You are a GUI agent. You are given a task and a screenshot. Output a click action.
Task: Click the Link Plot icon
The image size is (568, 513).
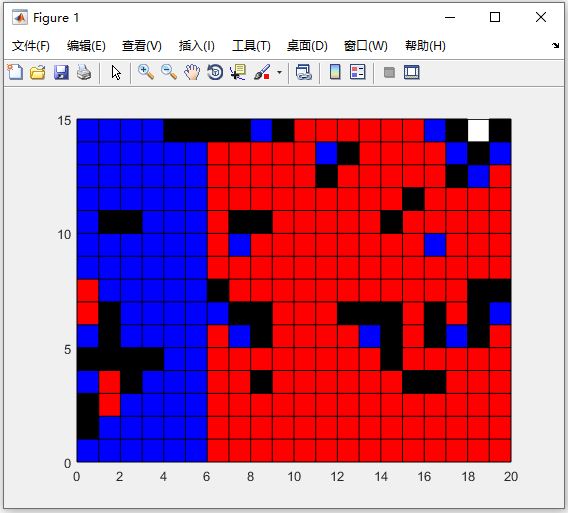coord(304,72)
